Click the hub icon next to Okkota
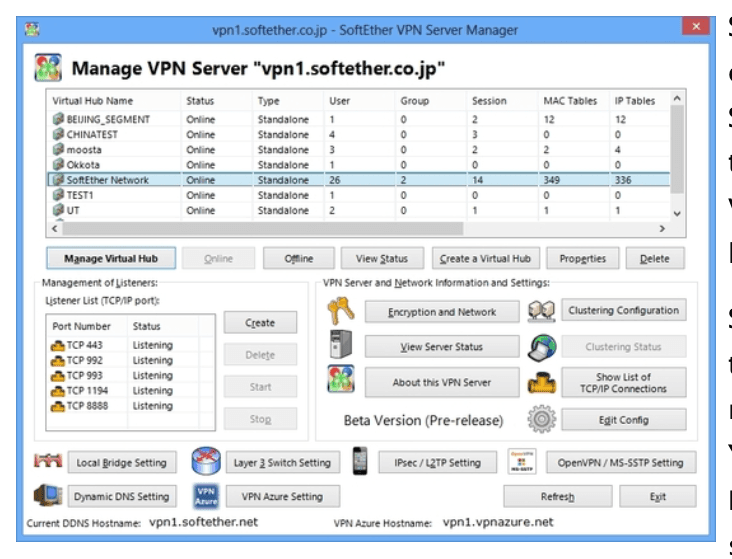The width and height of the screenshot is (732, 559). pyautogui.click(x=58, y=164)
